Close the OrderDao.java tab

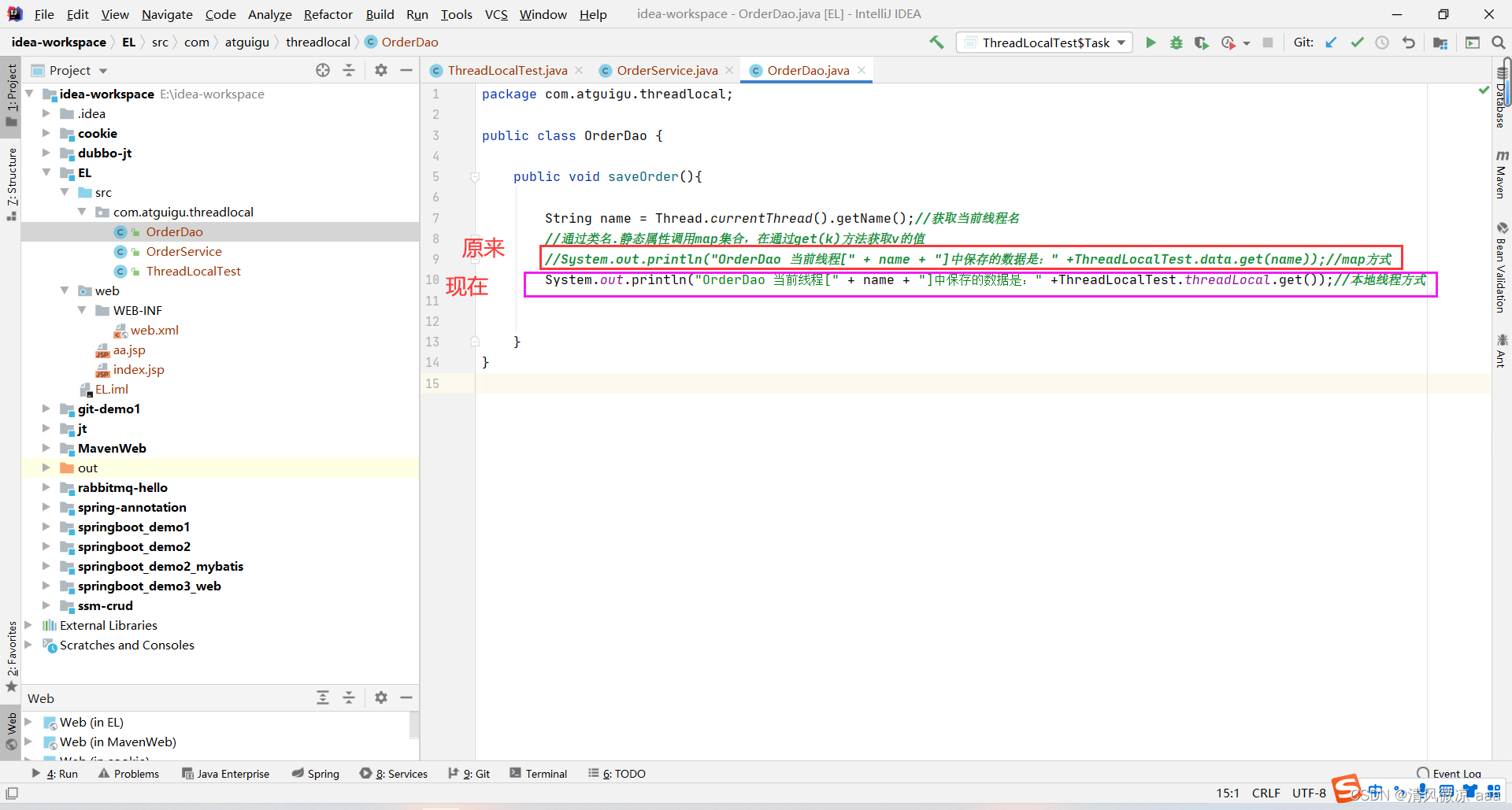point(862,70)
